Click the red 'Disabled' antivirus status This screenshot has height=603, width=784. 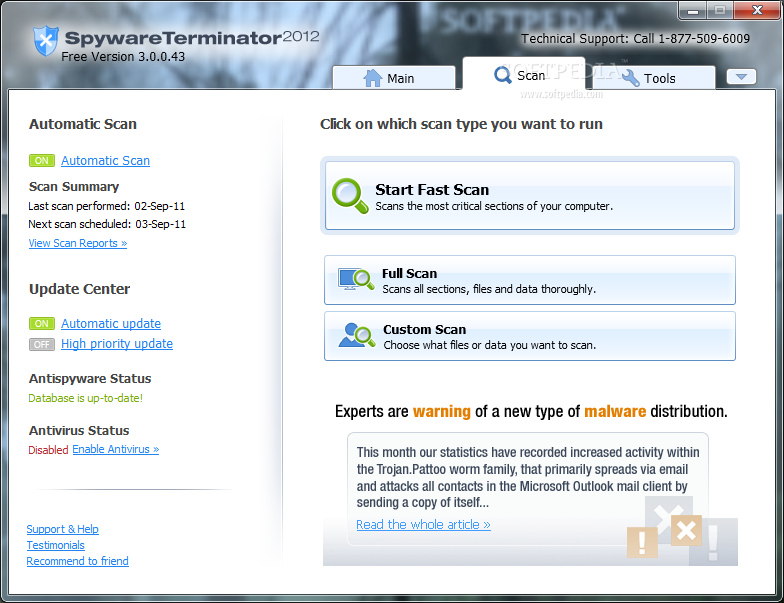pos(48,450)
